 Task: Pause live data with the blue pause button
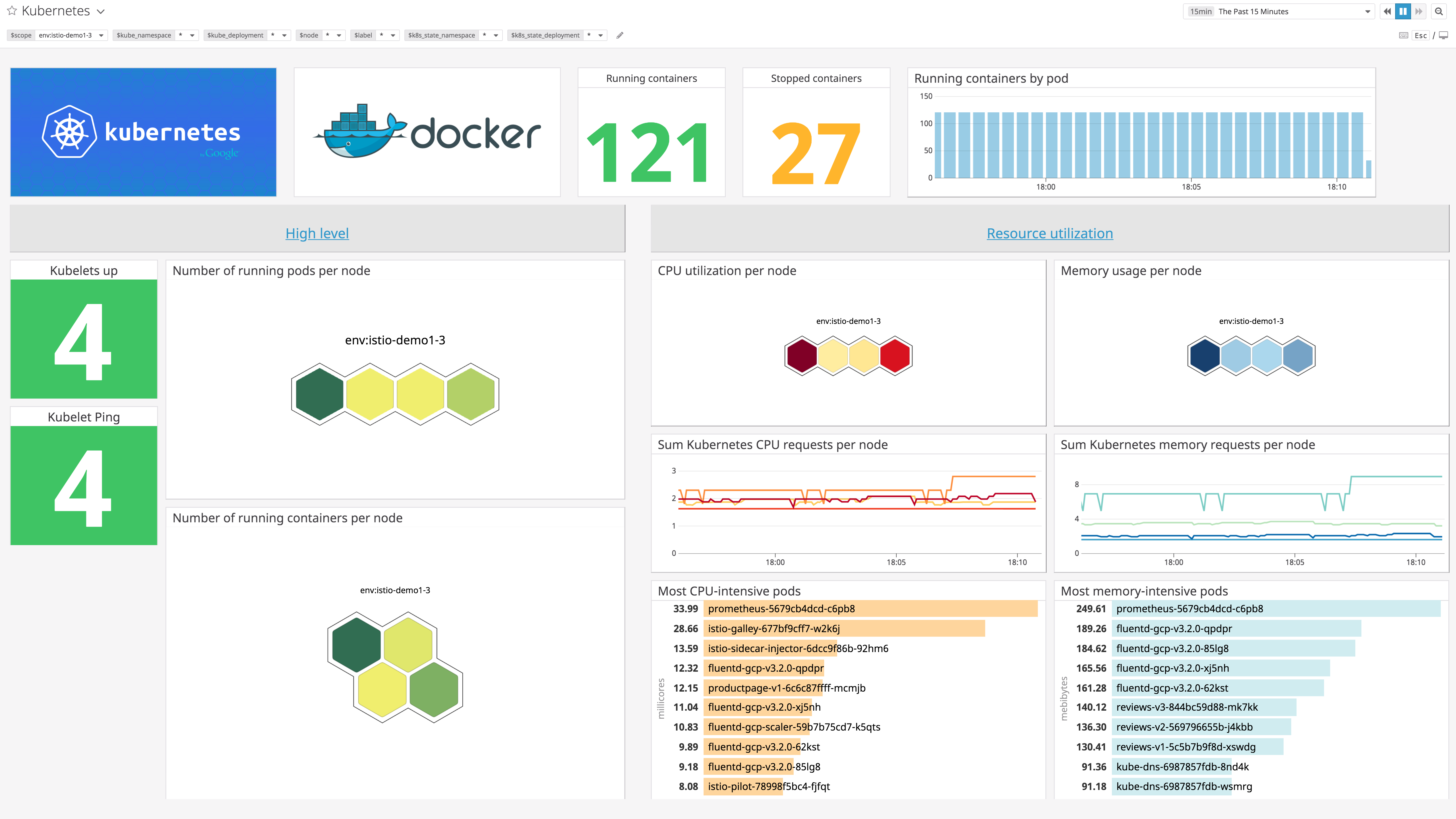(x=1403, y=11)
